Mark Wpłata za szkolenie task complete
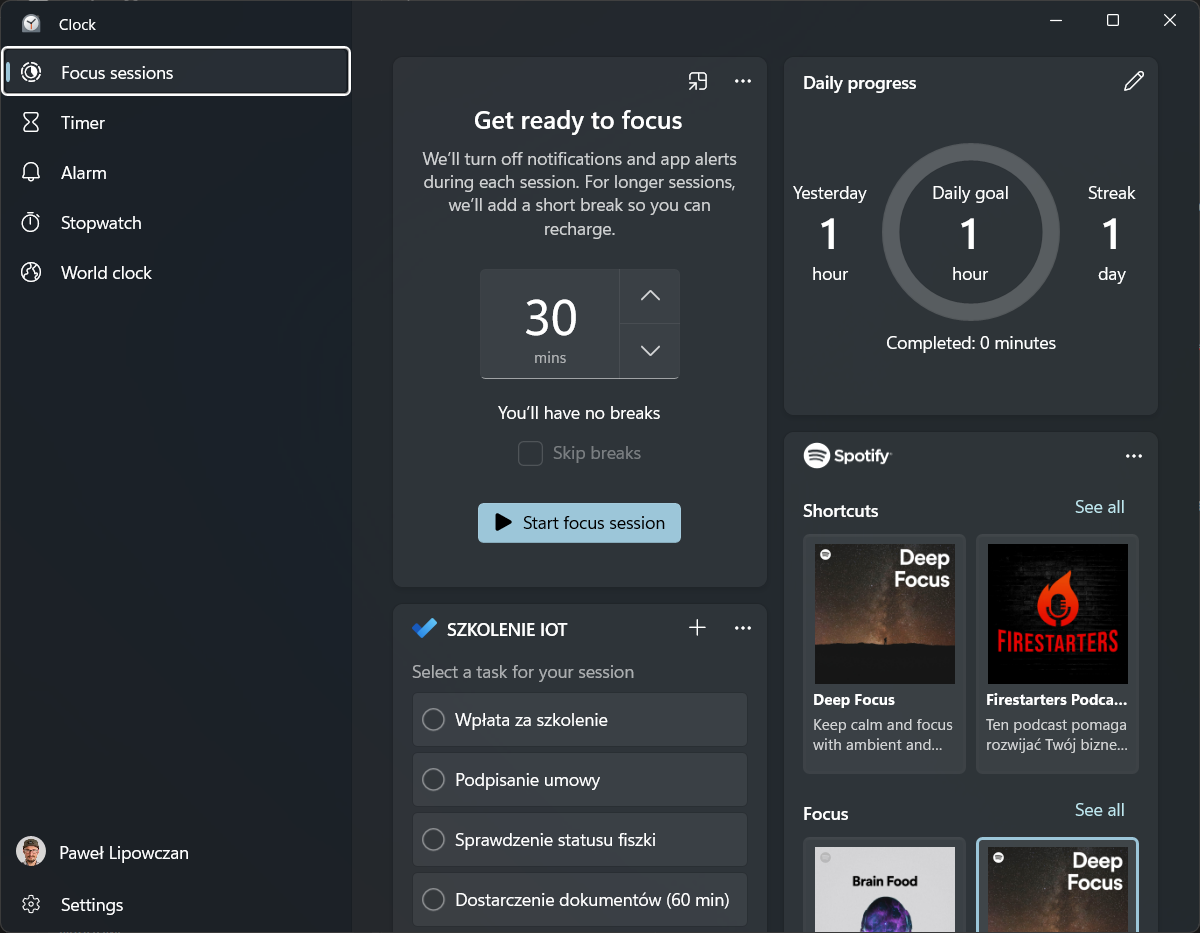Viewport: 1200px width, 933px height. 433,720
